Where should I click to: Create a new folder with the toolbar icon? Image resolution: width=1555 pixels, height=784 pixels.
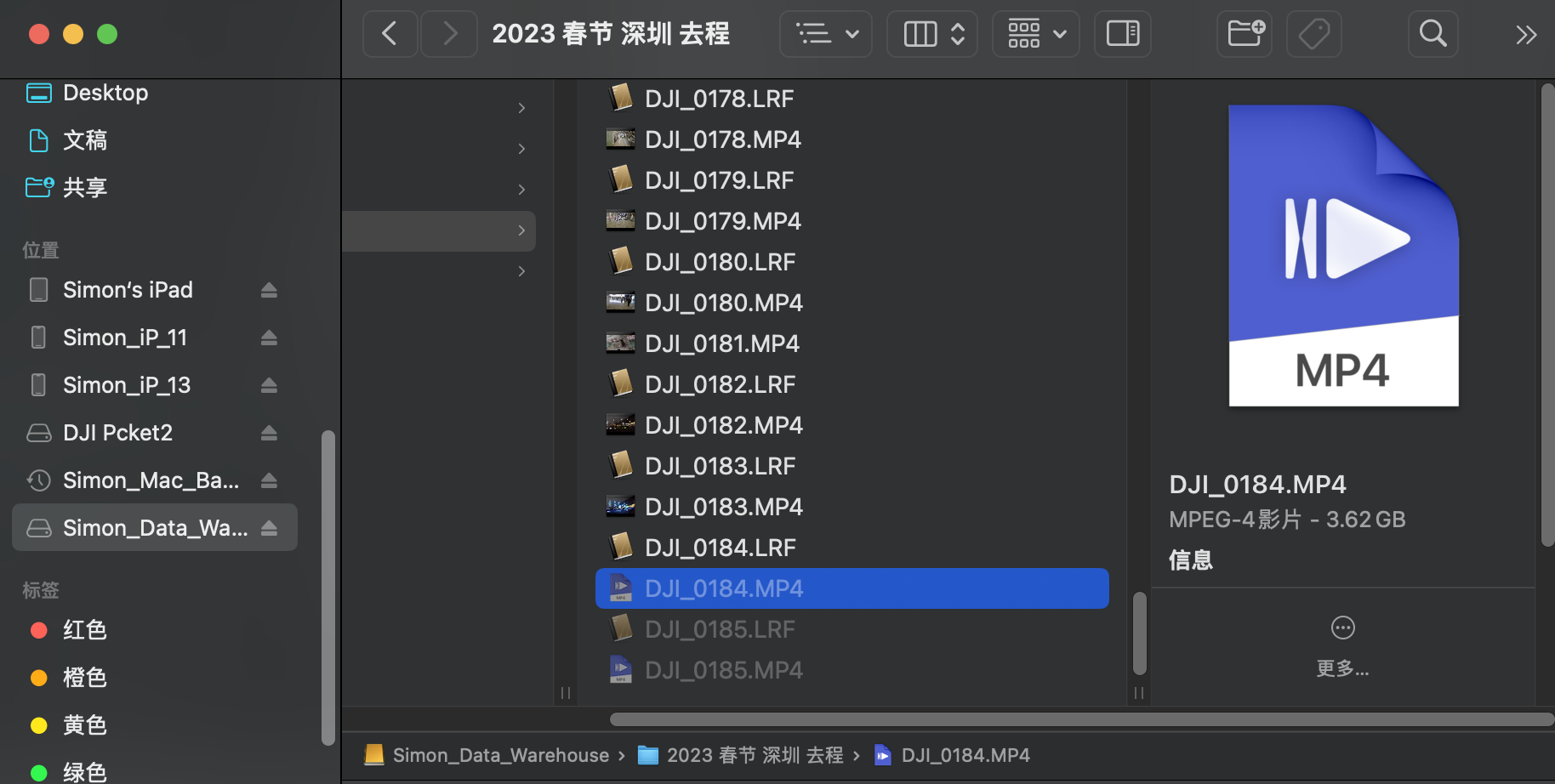tap(1245, 34)
